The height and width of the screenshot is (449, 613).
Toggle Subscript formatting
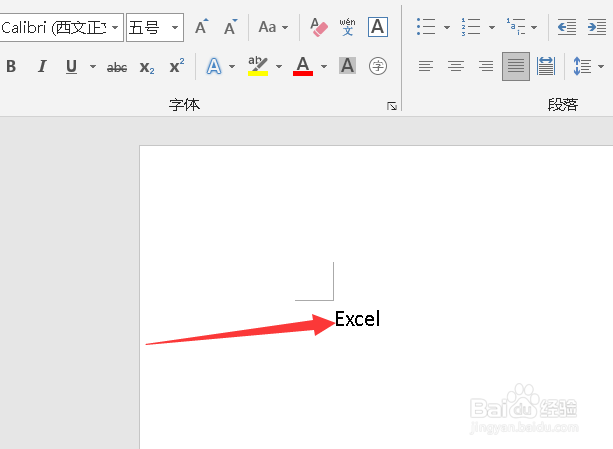point(147,67)
